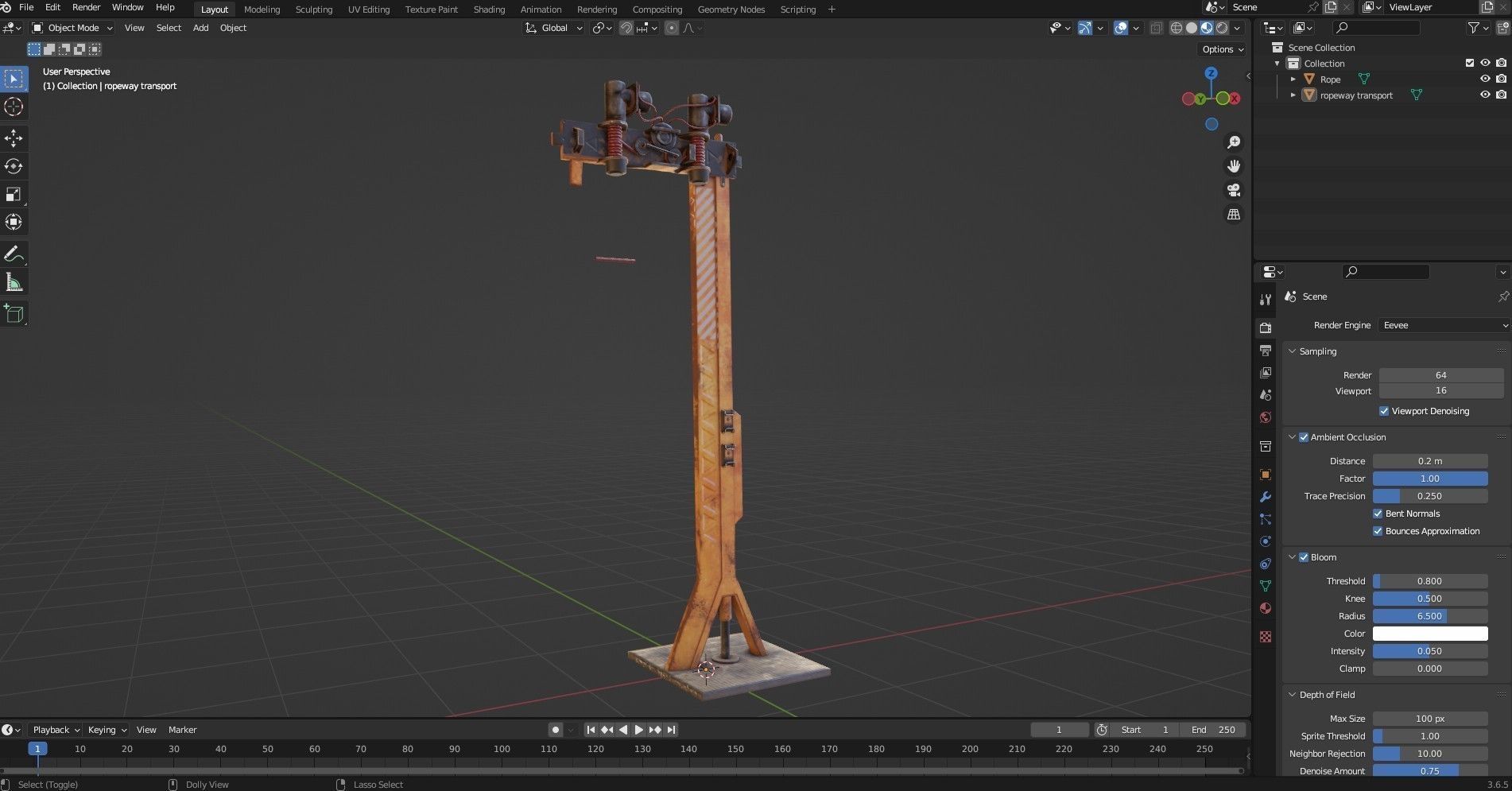Open the Output properties tab
The image size is (1512, 791).
1266,351
